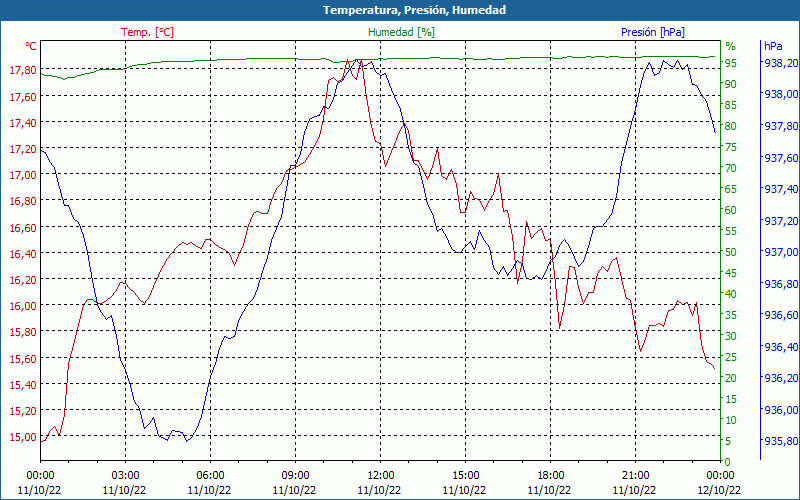This screenshot has width=800, height=500.
Task: Click the '17,40' temperature axis value
Action: click(x=23, y=122)
